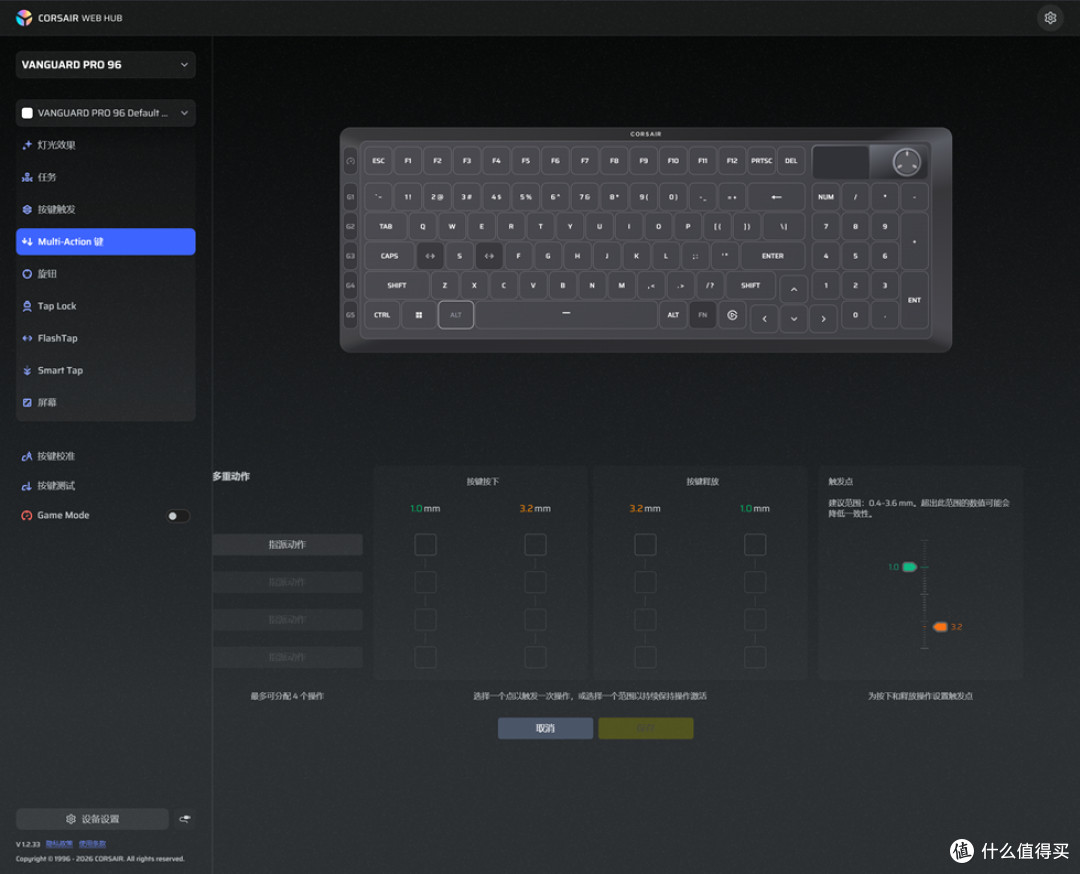The height and width of the screenshot is (874, 1080).
Task: Click the first 指派动作 button
Action: (287, 545)
